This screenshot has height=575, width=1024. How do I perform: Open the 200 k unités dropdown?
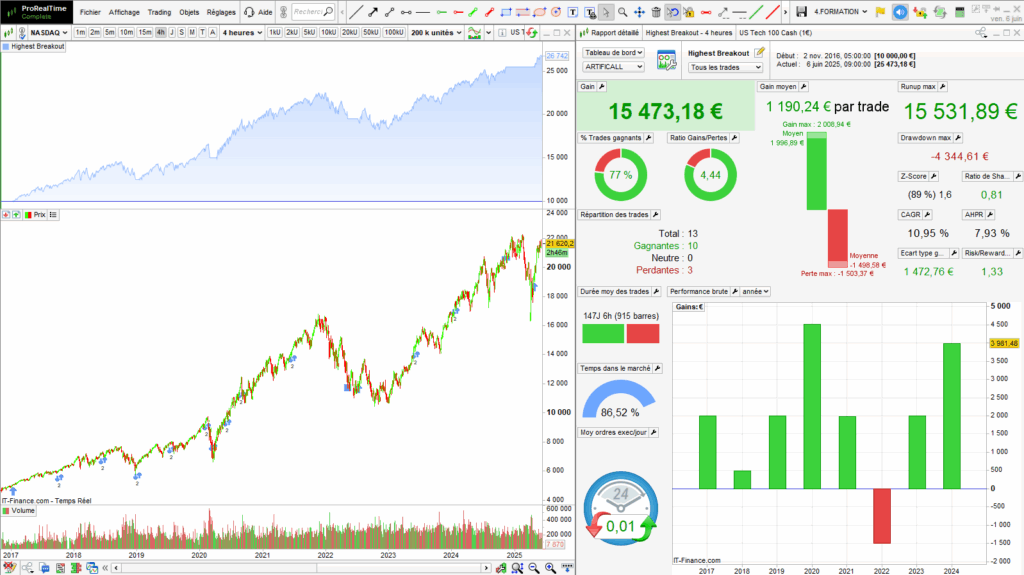coord(436,33)
